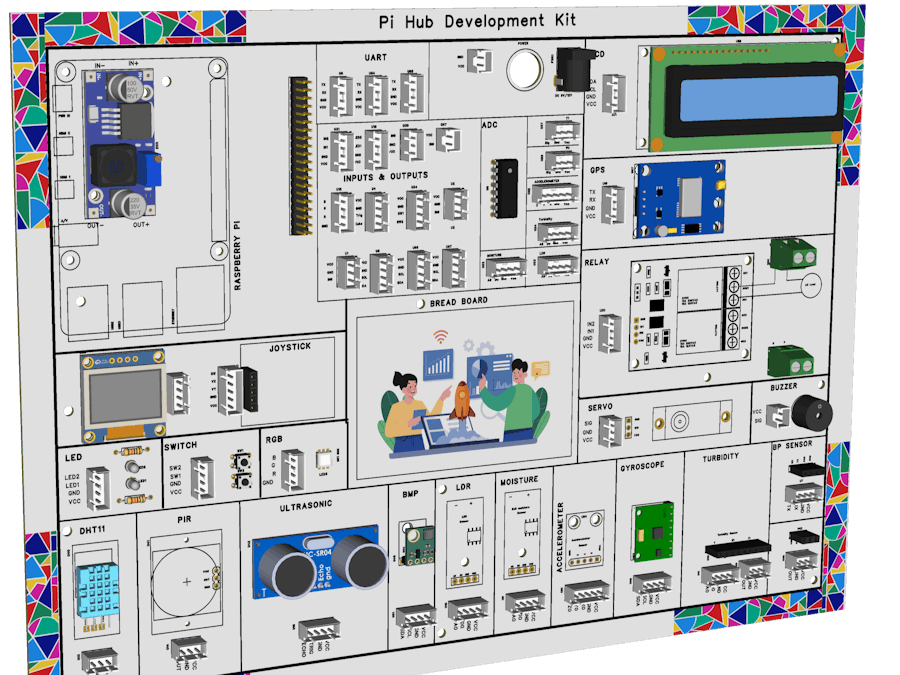Click the BREAD BOARD label

pos(459,301)
